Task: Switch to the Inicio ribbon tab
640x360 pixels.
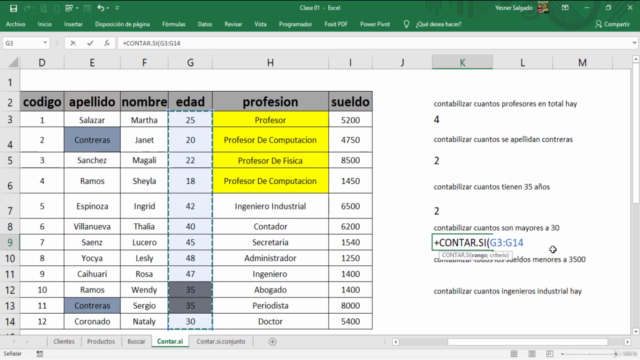Action: (45, 24)
